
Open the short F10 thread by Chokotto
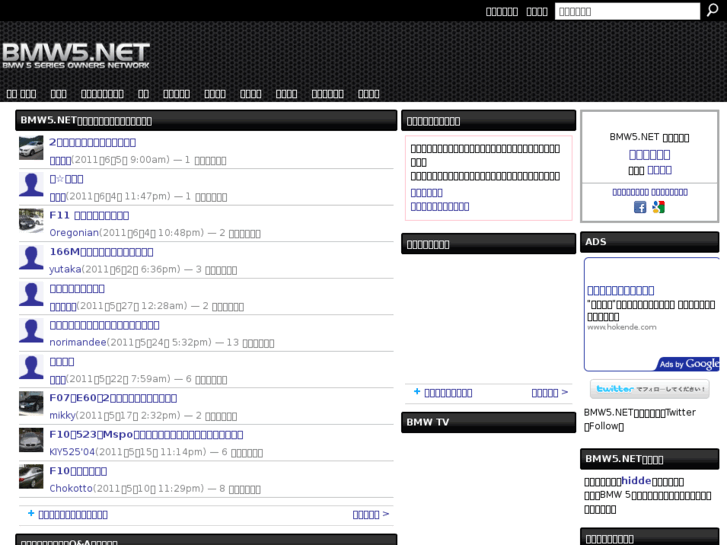(x=78, y=471)
